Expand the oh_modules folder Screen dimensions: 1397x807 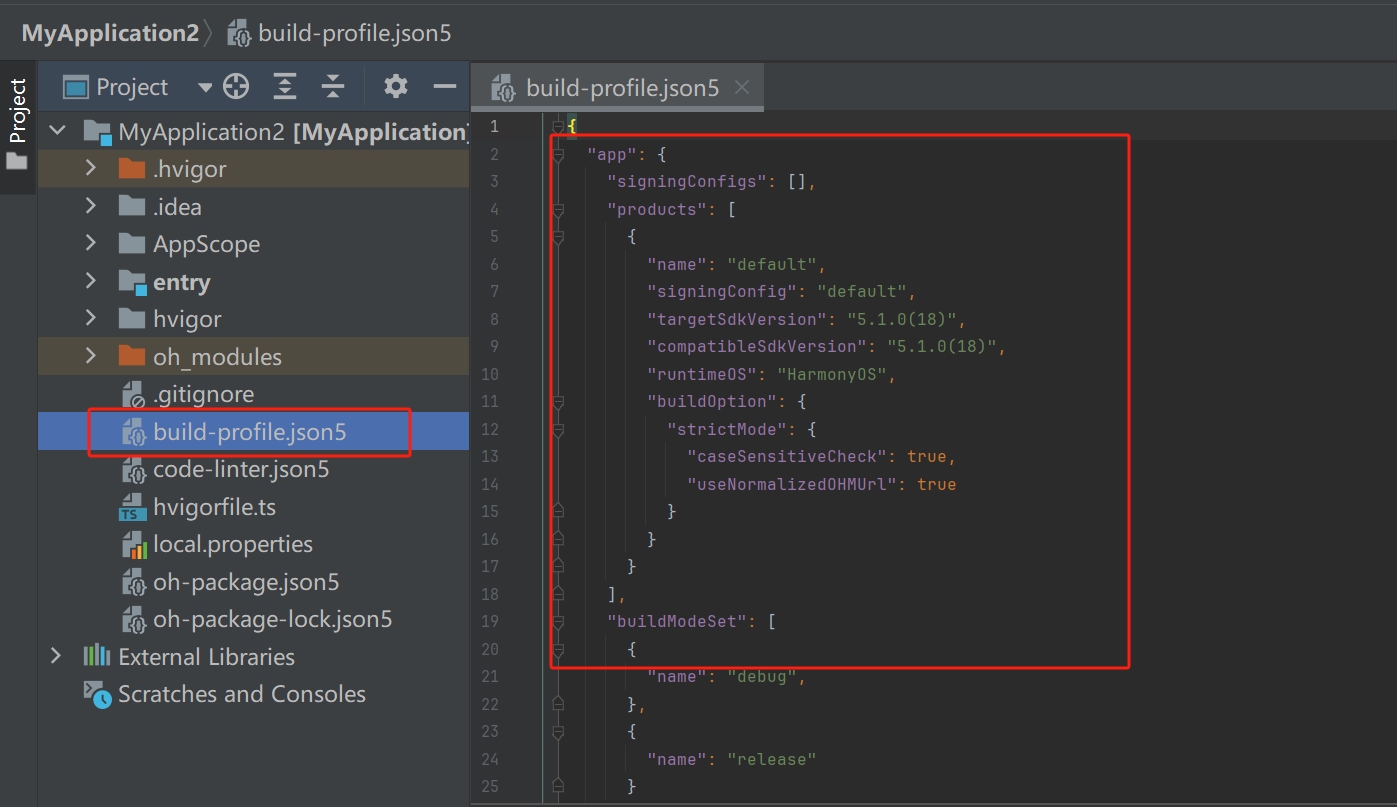(91, 357)
